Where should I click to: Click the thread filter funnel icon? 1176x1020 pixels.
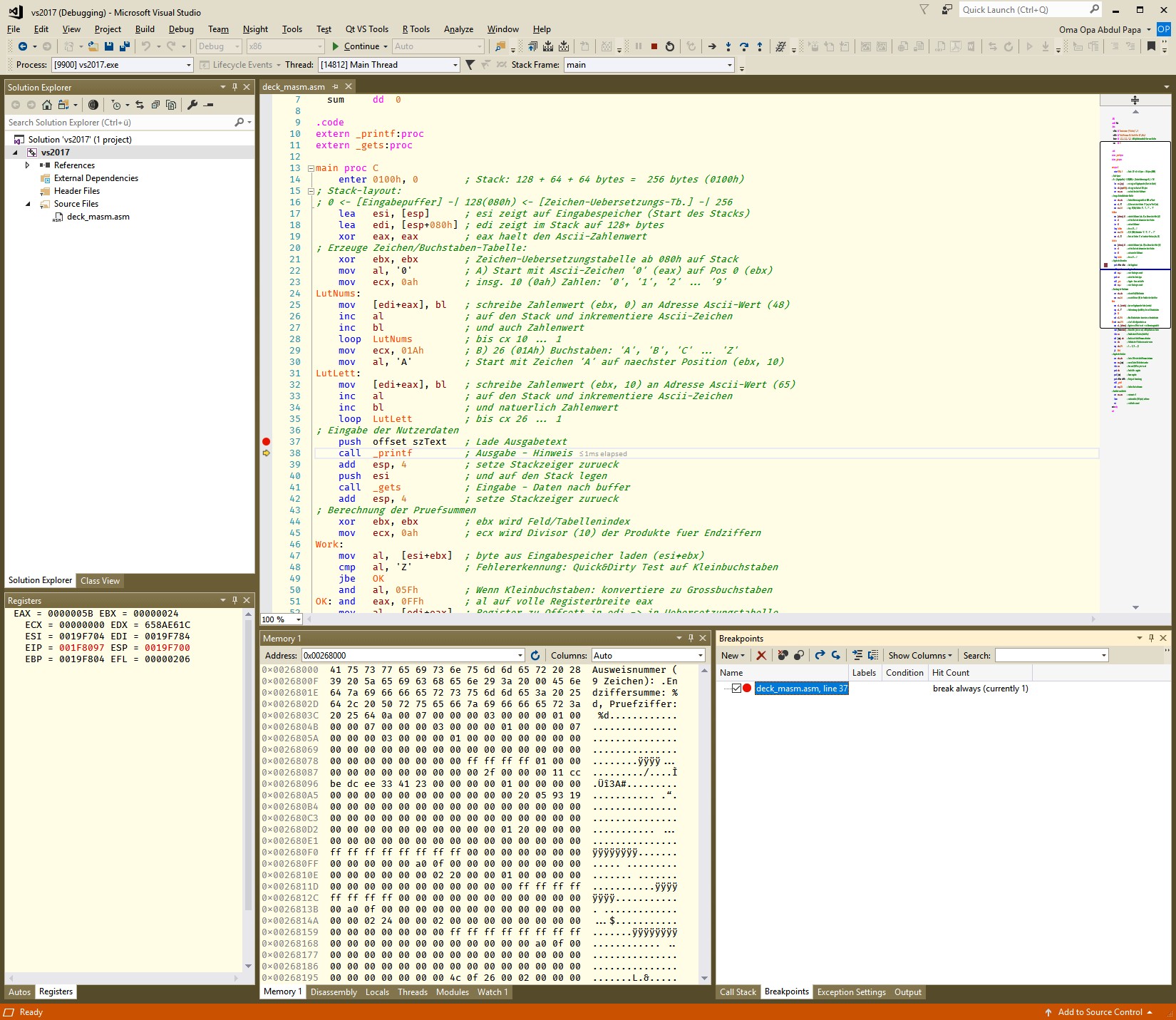[470, 65]
